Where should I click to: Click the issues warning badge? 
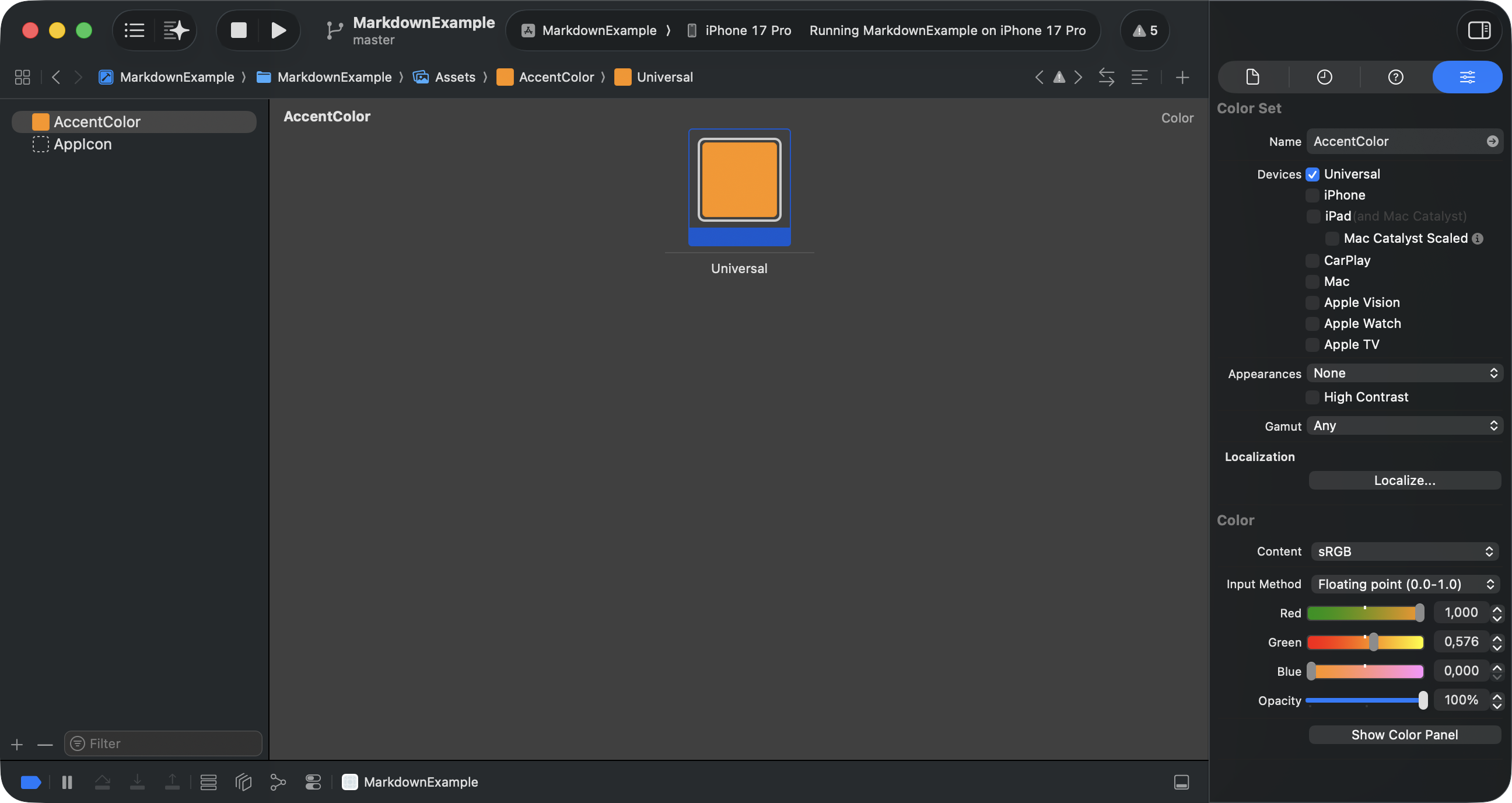point(1144,30)
